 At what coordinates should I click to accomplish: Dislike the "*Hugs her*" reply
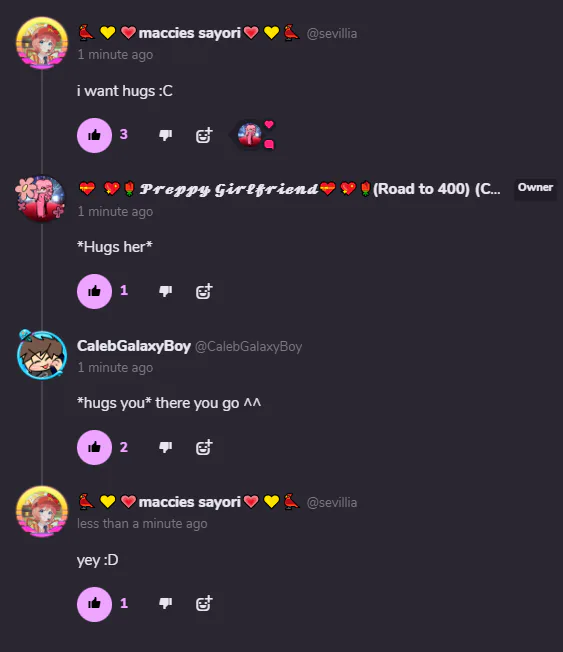point(165,291)
